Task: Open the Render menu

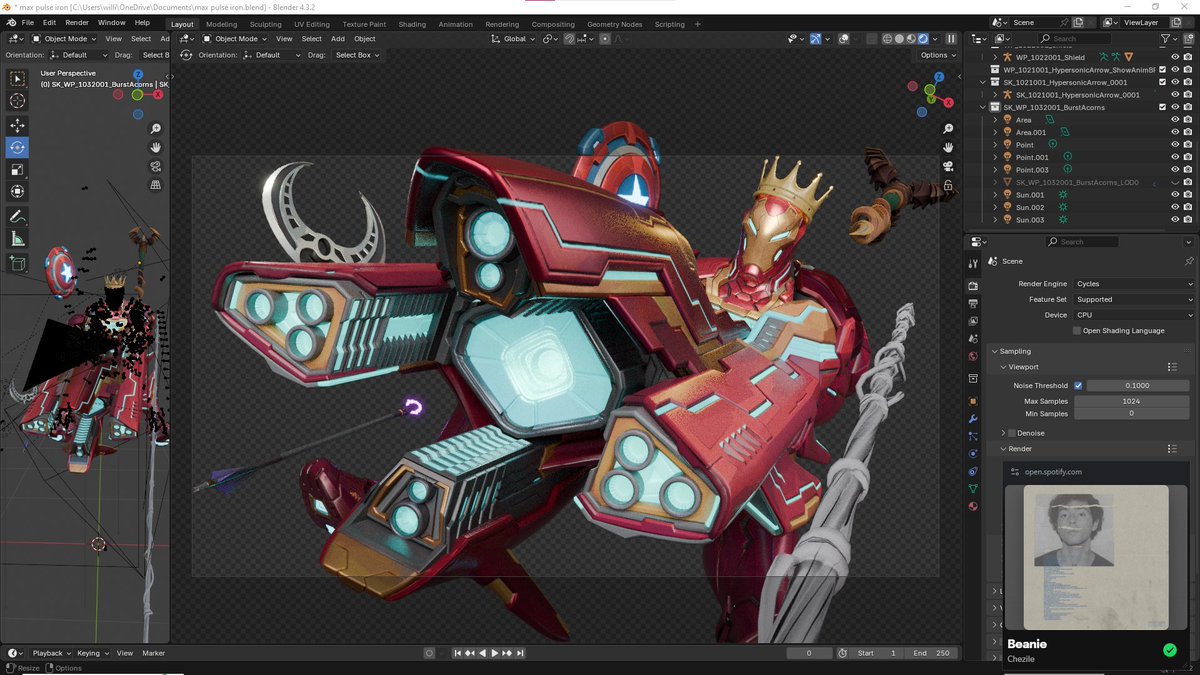Action: click(77, 22)
